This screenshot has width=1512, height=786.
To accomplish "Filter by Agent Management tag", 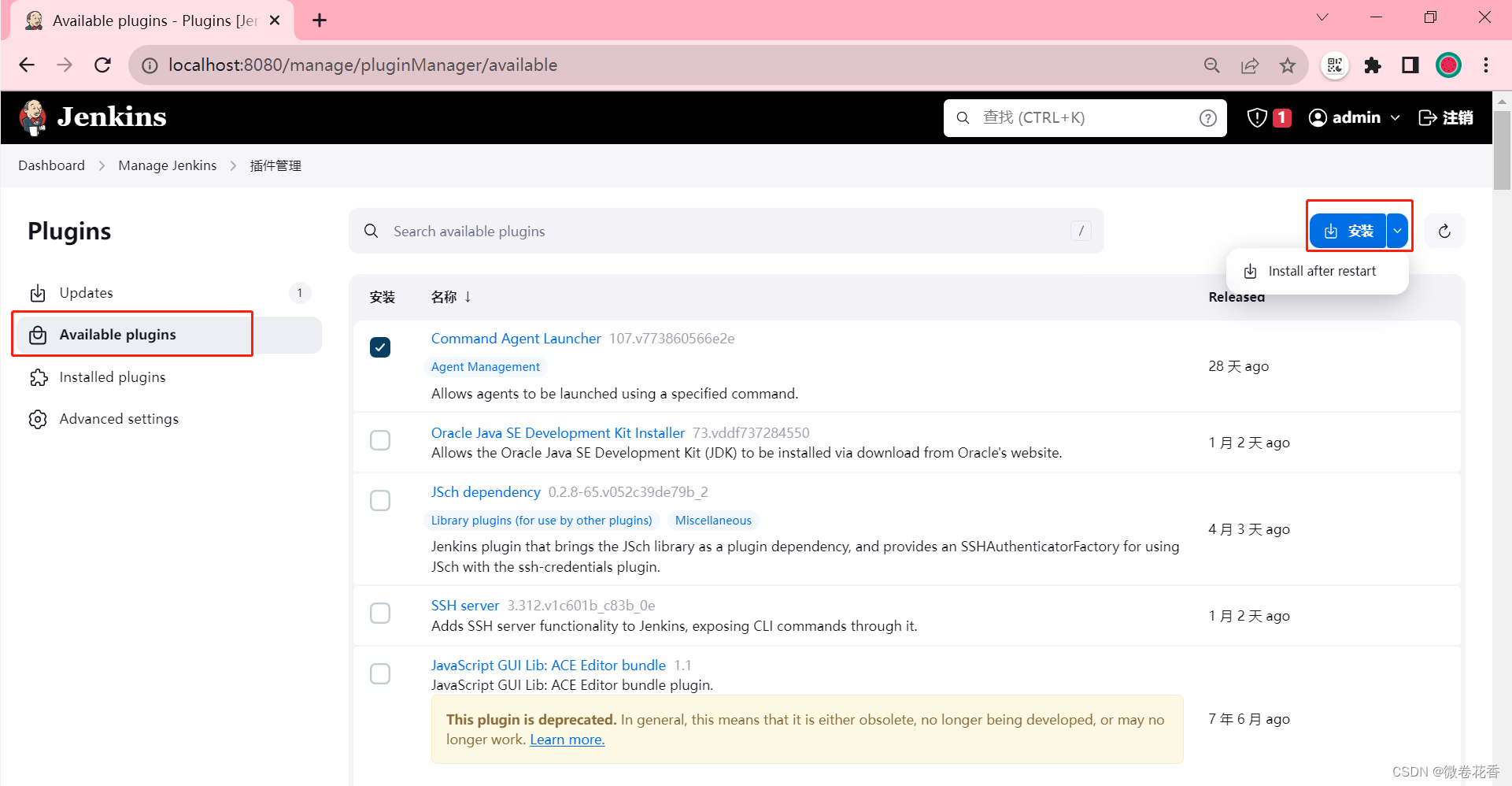I will [485, 367].
